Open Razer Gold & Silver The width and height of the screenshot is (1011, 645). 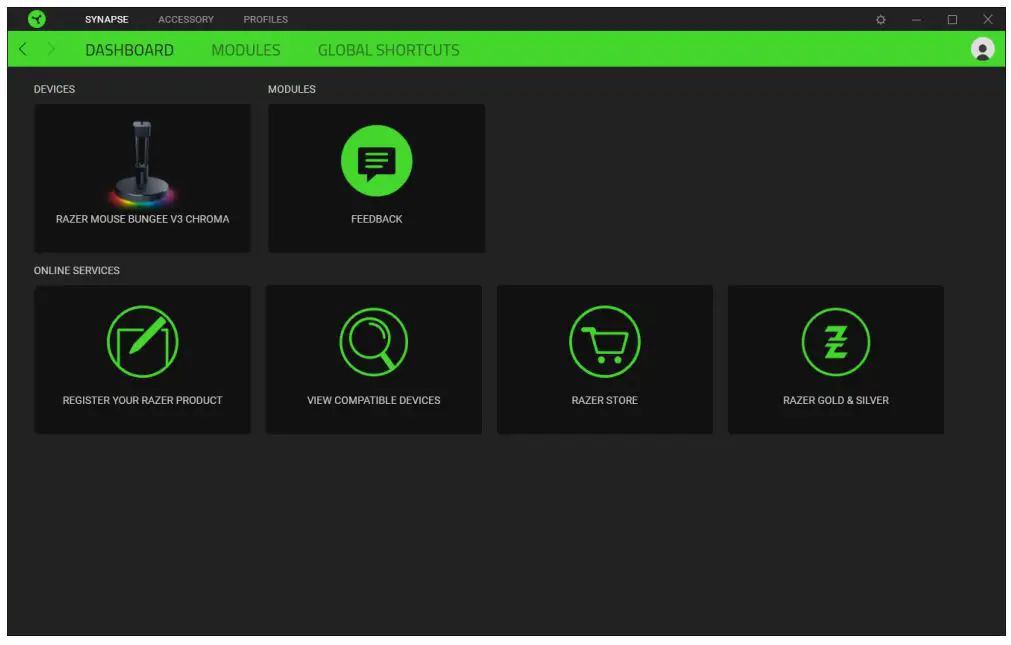(x=836, y=358)
